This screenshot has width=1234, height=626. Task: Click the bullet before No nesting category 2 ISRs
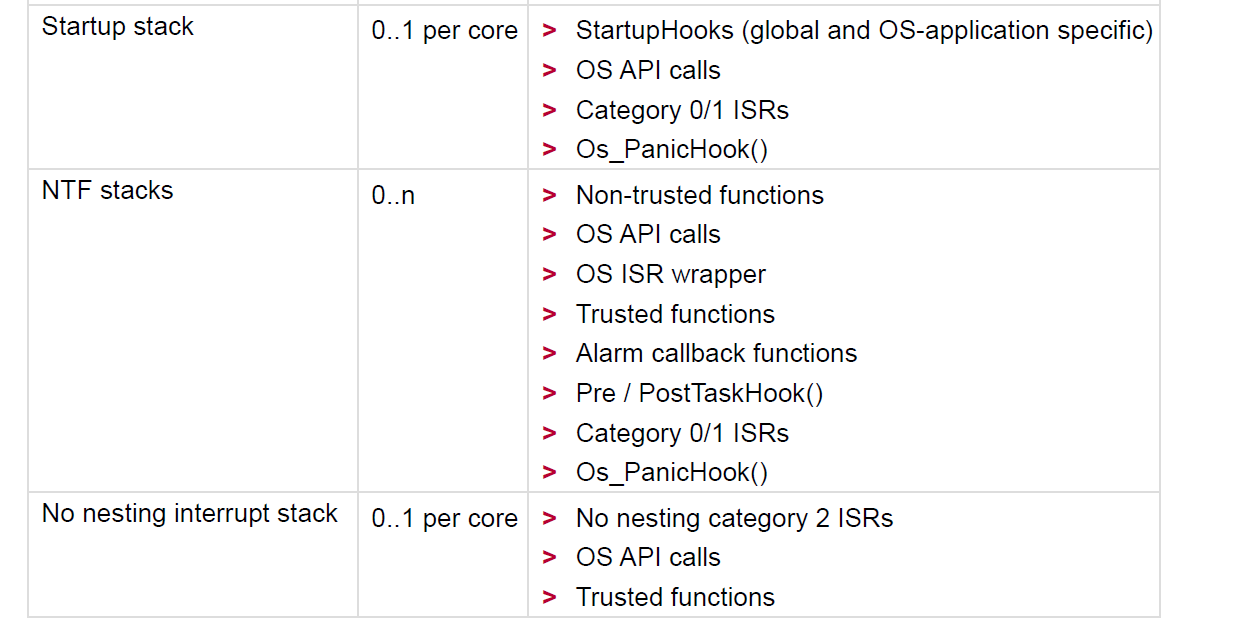pyautogui.click(x=549, y=519)
